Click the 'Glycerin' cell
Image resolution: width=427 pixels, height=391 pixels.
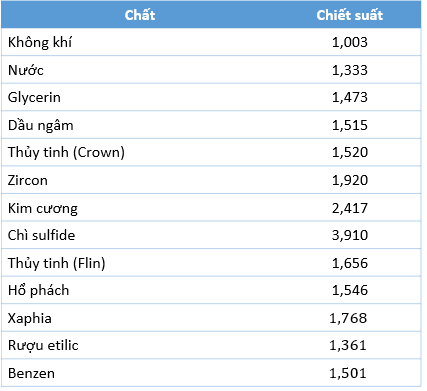(x=34, y=98)
